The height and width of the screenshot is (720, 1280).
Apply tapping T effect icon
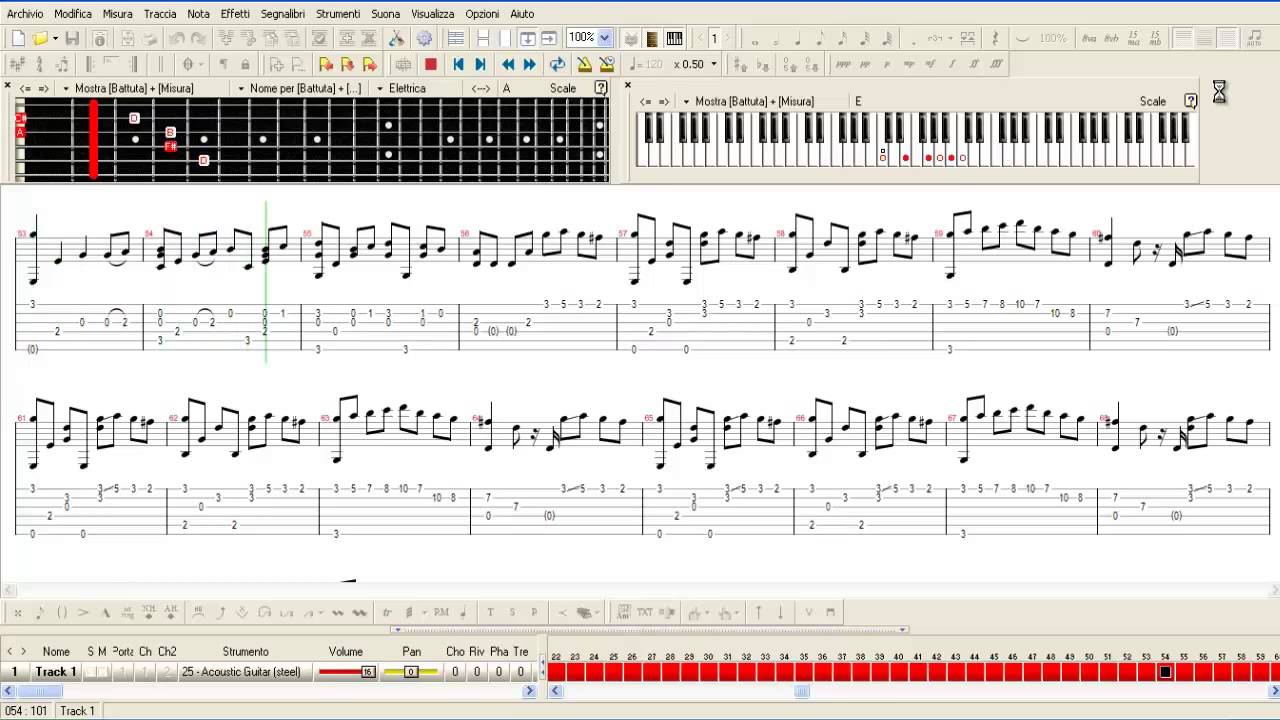click(490, 613)
